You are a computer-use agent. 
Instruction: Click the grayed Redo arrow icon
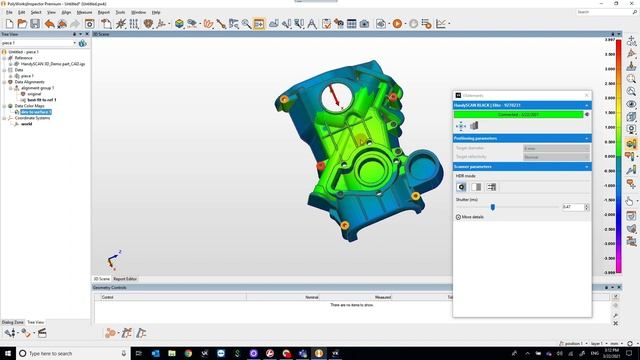tap(75, 24)
